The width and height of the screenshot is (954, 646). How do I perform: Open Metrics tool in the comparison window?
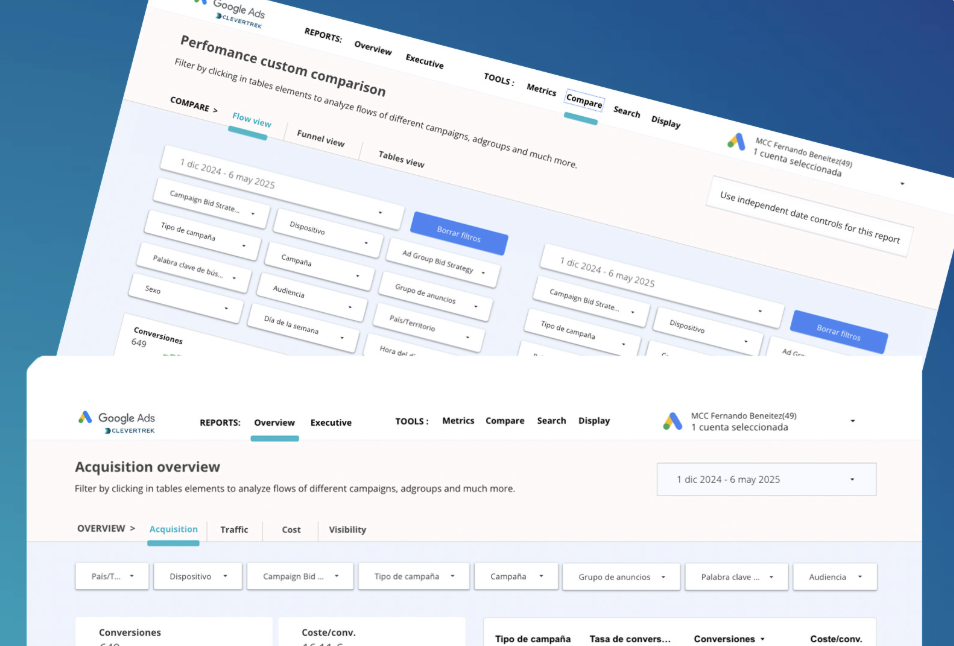click(x=541, y=90)
